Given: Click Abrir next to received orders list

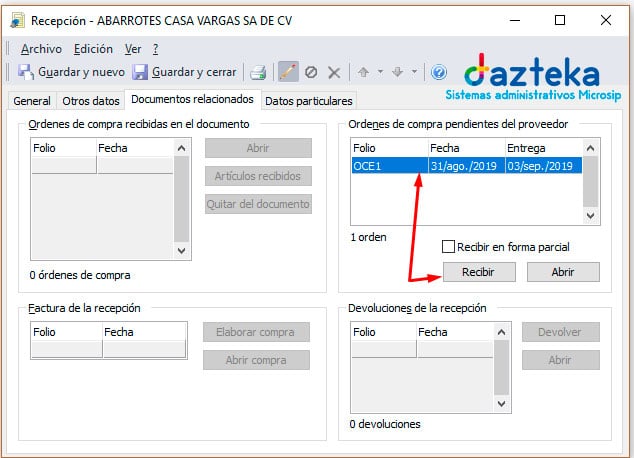Looking at the screenshot, I should pos(258,148).
